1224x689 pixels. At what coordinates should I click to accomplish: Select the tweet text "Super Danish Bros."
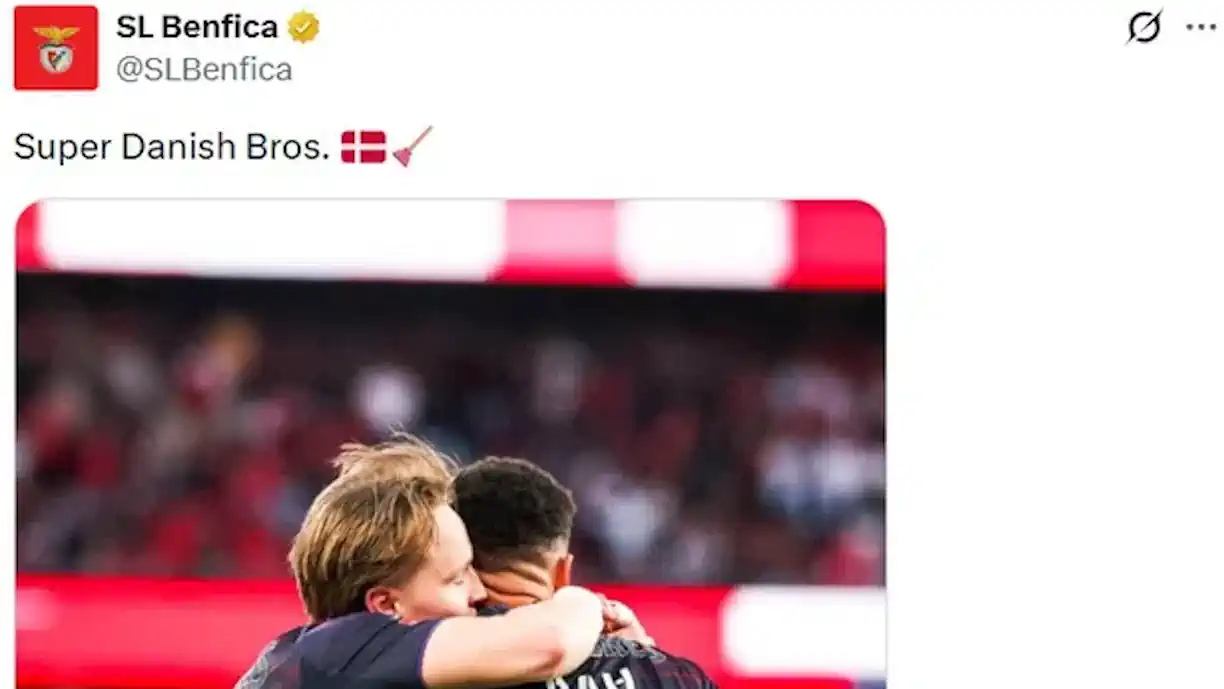(x=172, y=147)
